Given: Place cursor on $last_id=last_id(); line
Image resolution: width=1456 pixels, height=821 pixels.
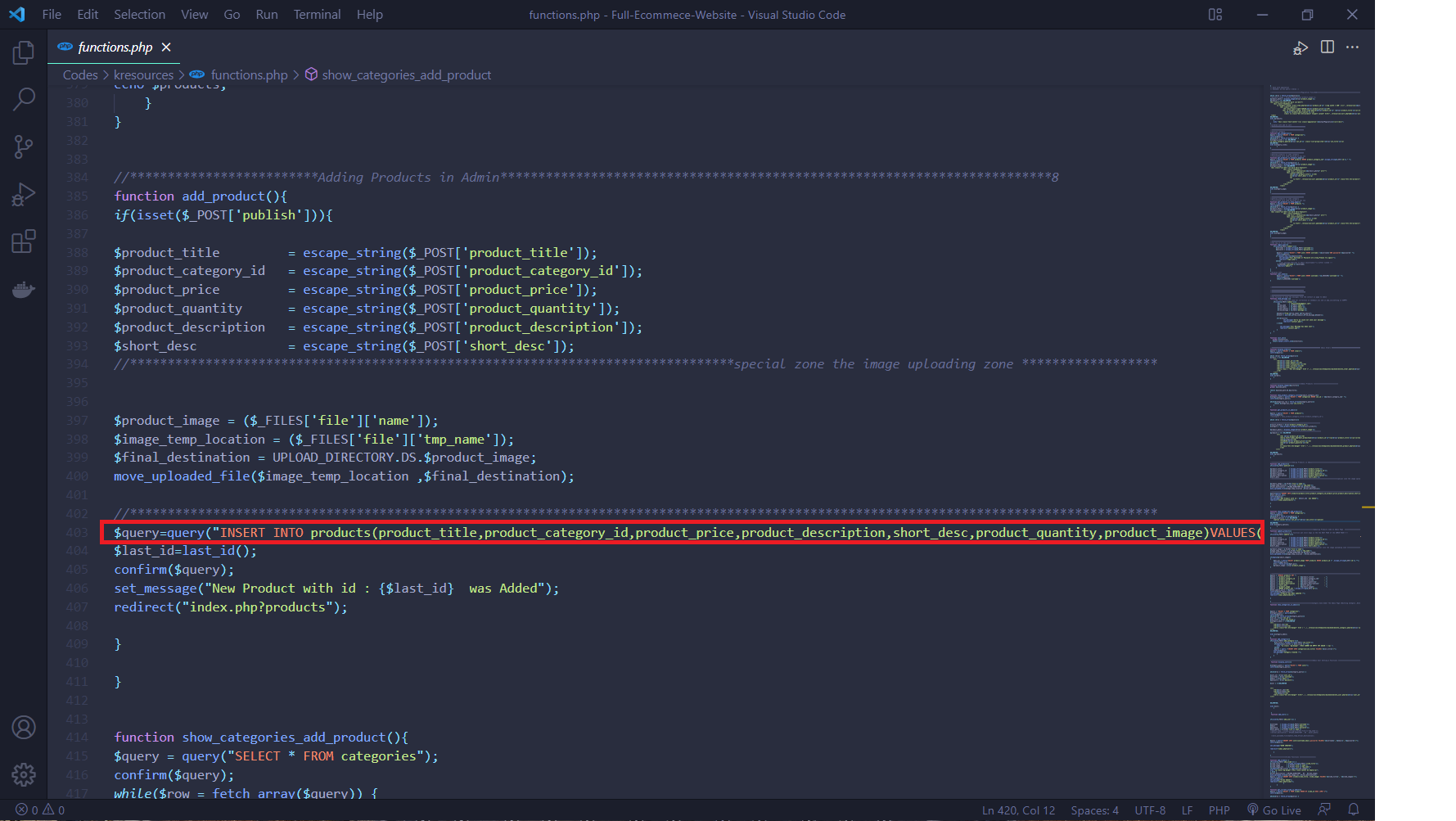Looking at the screenshot, I should tap(185, 551).
